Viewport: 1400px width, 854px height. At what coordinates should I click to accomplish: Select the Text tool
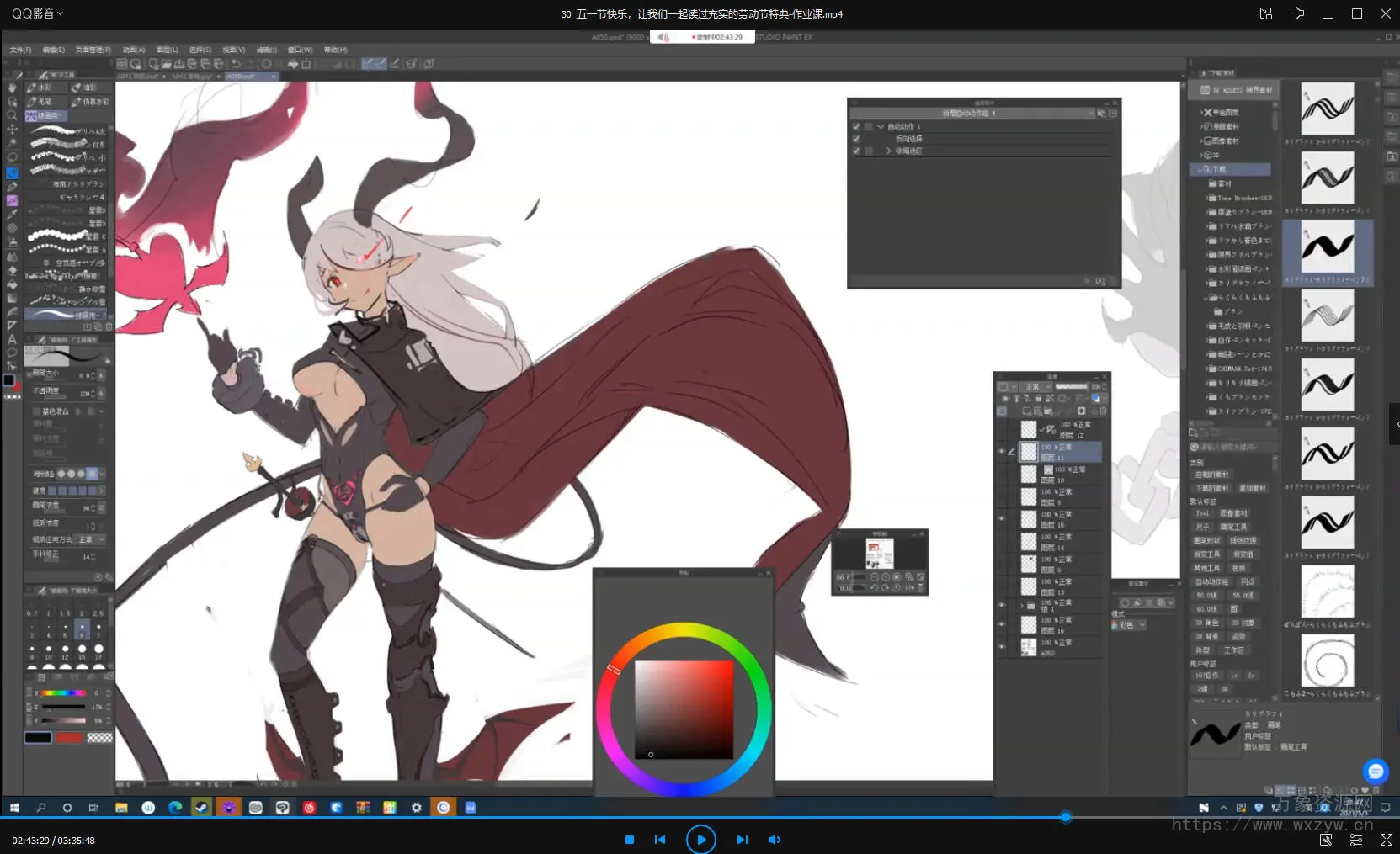[12, 339]
